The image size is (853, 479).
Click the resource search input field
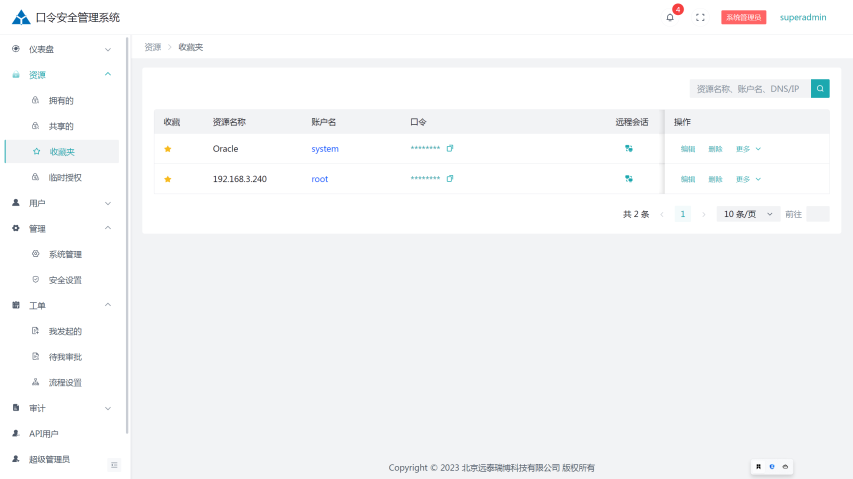(x=749, y=89)
